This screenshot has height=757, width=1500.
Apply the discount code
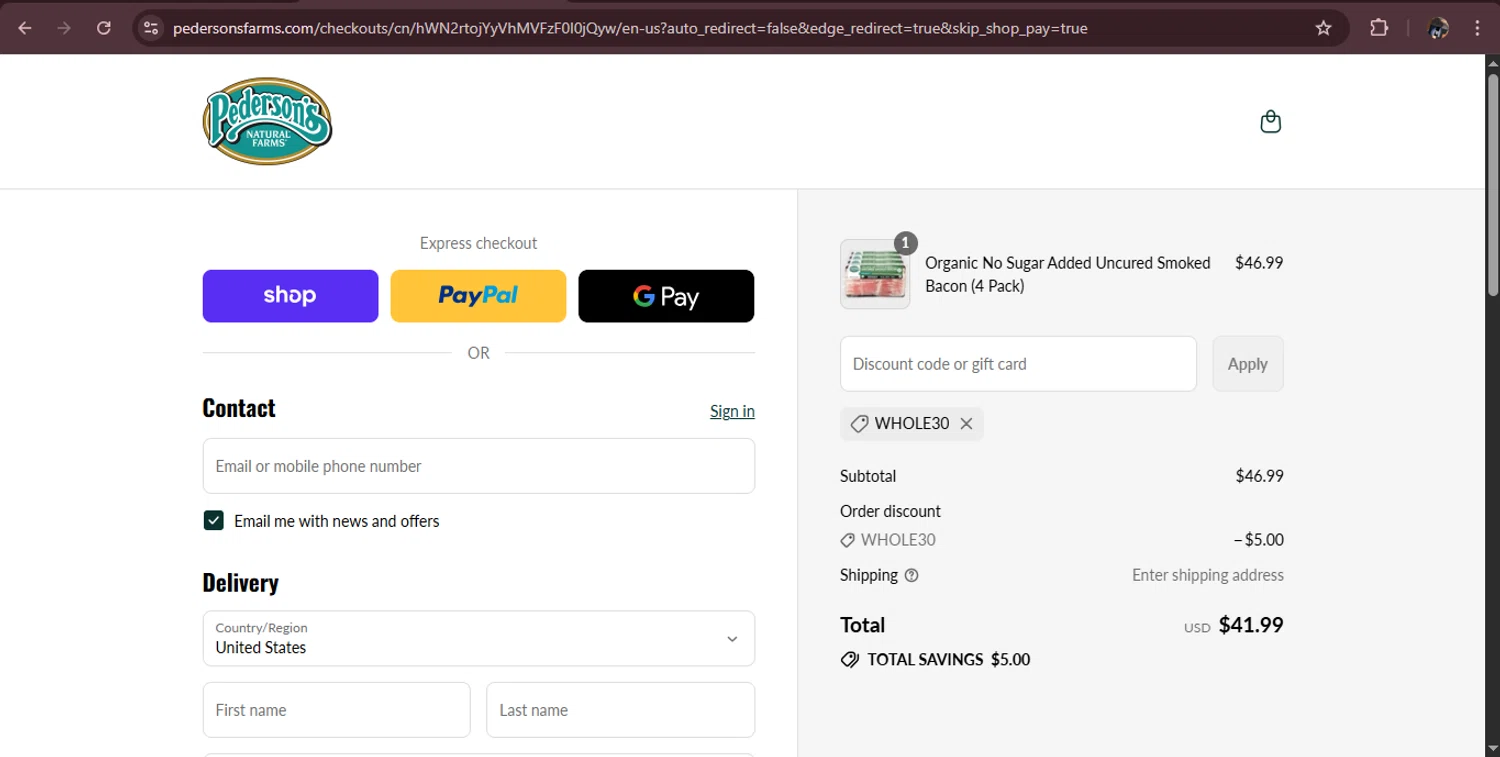(1248, 364)
